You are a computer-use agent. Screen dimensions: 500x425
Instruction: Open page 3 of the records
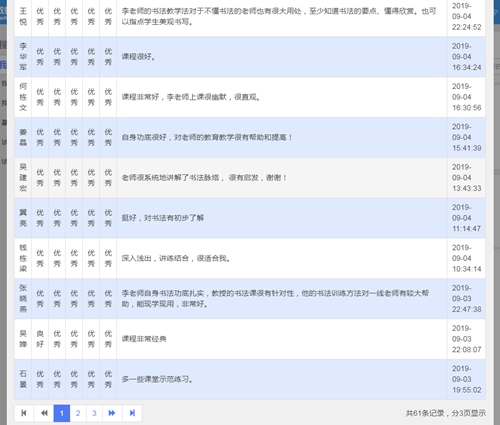click(94, 413)
